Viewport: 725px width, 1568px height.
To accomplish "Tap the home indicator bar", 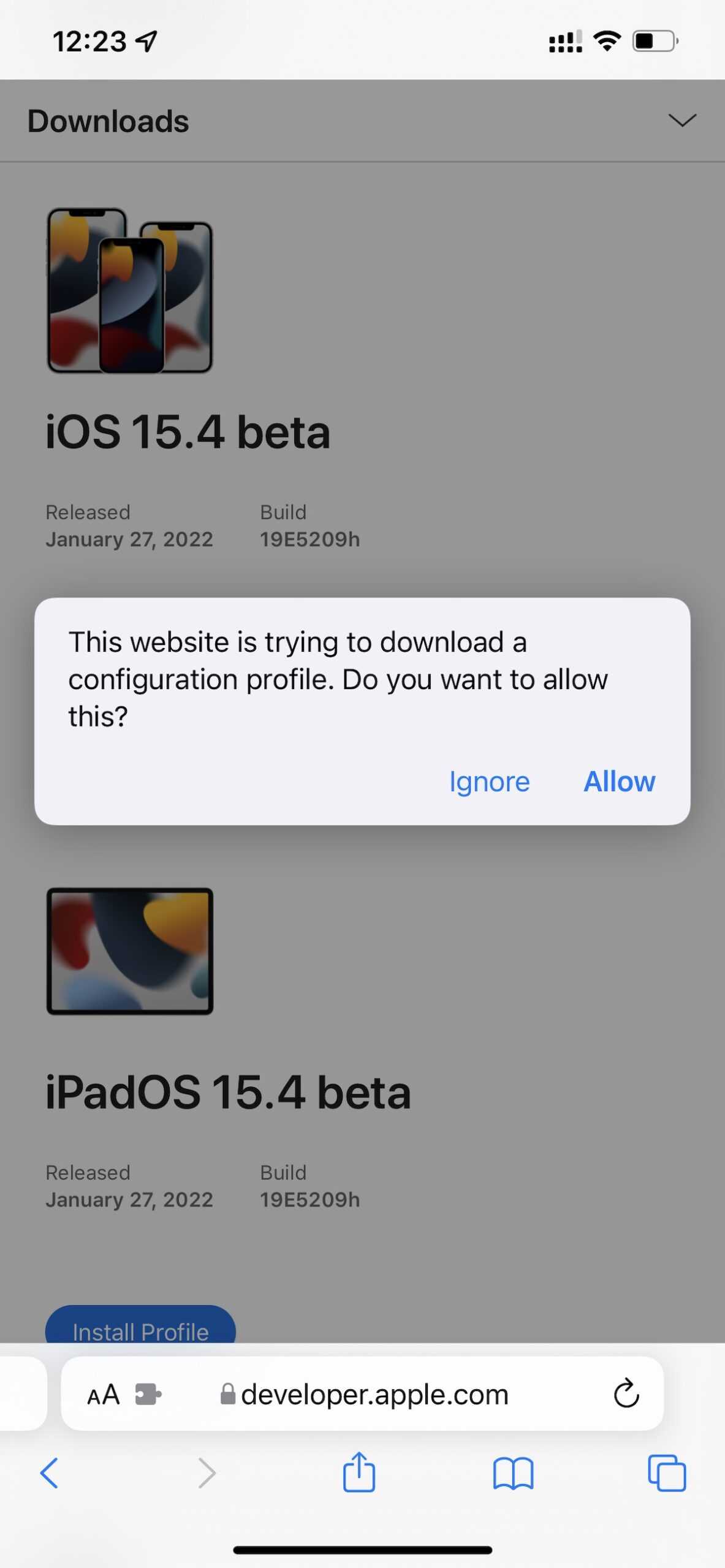I will pos(362,1550).
